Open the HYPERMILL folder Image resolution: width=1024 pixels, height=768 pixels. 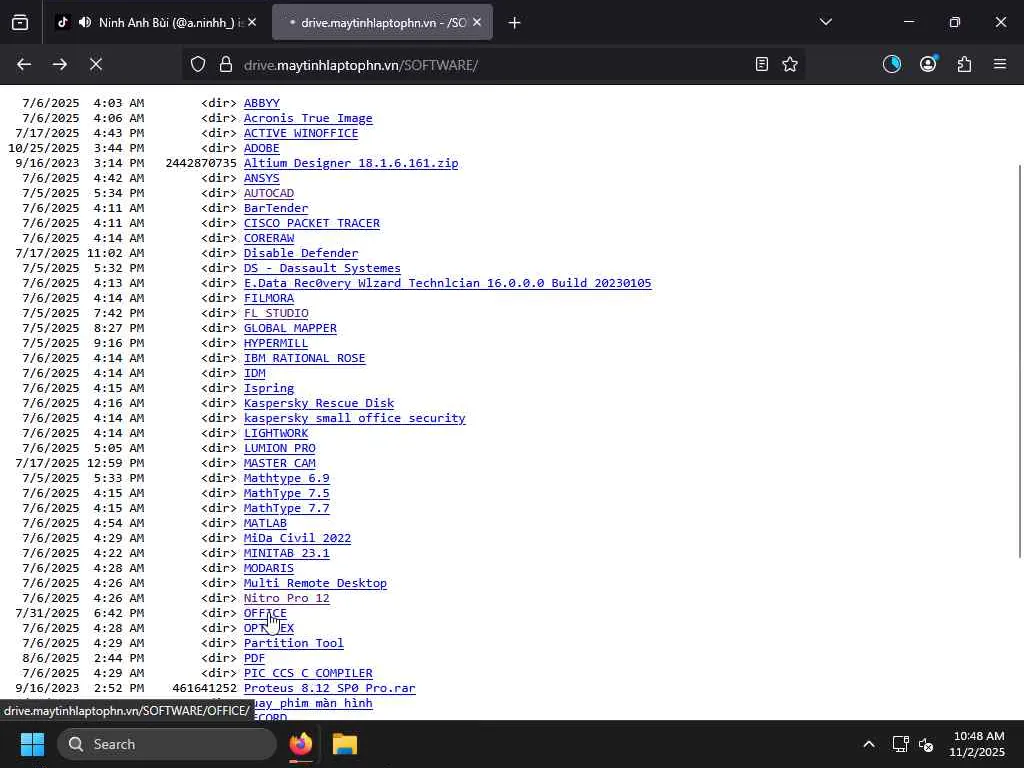pos(276,344)
